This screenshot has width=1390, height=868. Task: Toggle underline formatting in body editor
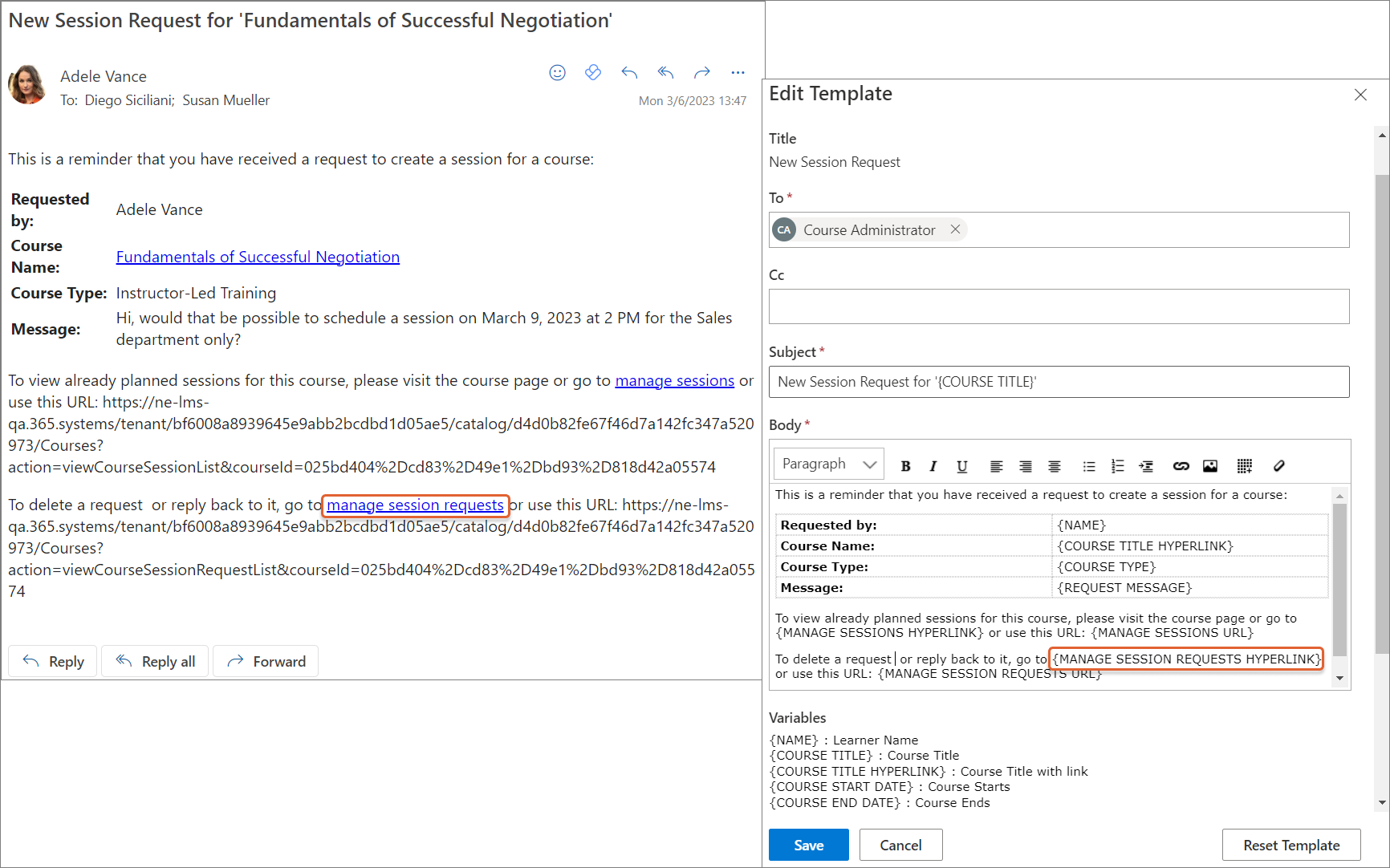(961, 466)
